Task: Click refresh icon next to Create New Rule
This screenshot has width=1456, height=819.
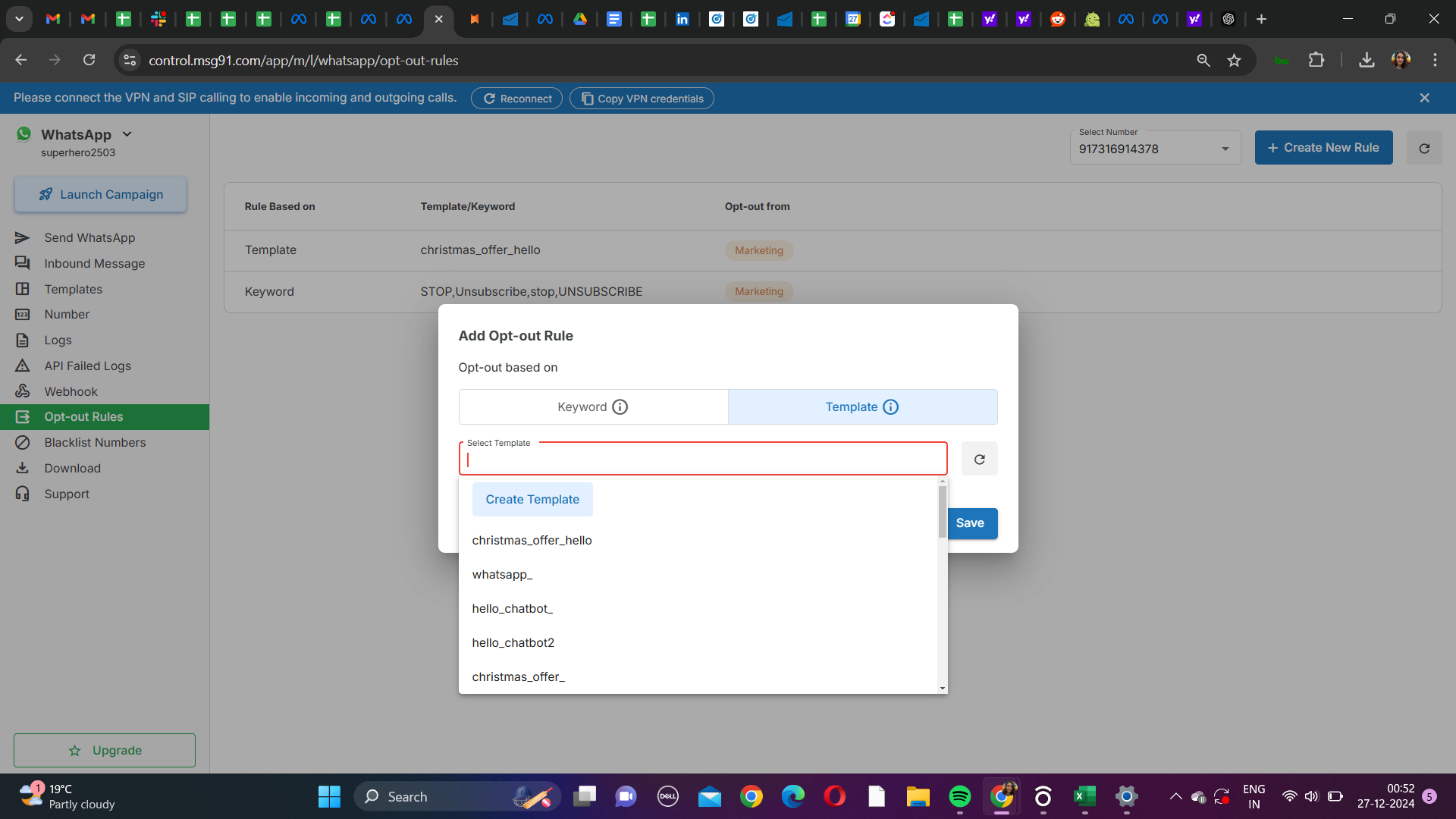Action: point(1423,149)
